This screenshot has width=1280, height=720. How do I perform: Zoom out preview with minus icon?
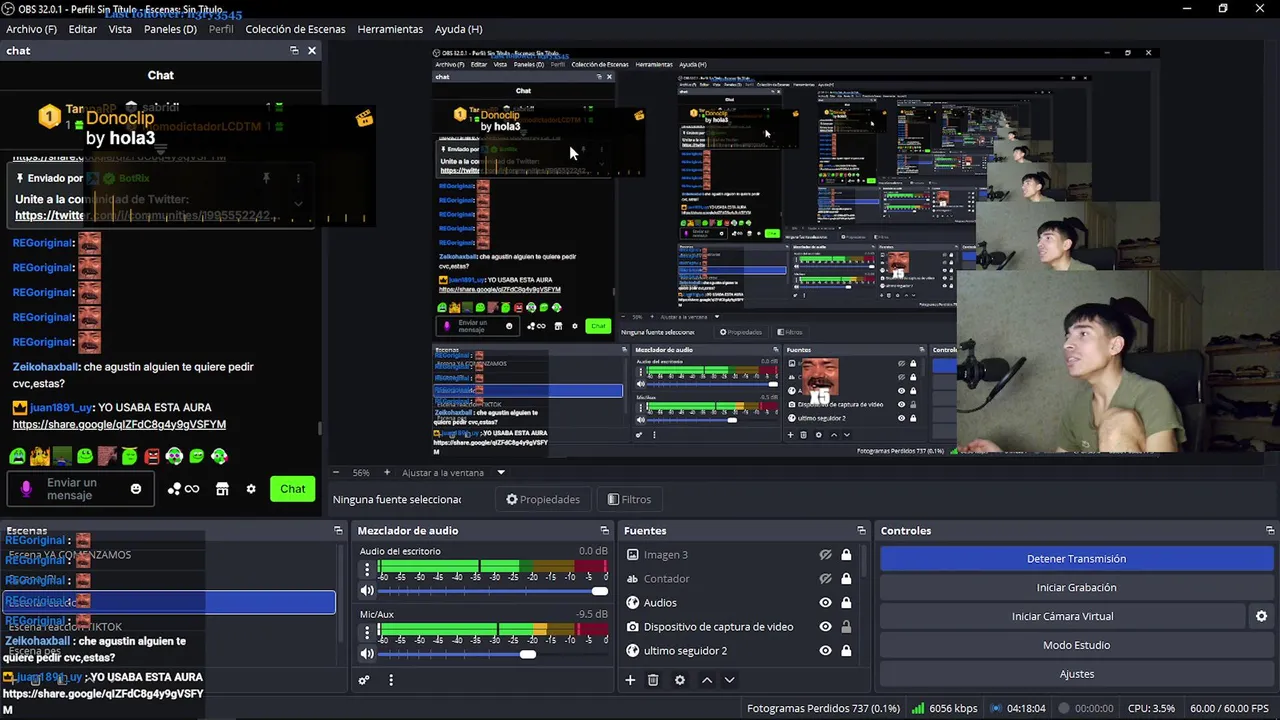pyautogui.click(x=336, y=472)
